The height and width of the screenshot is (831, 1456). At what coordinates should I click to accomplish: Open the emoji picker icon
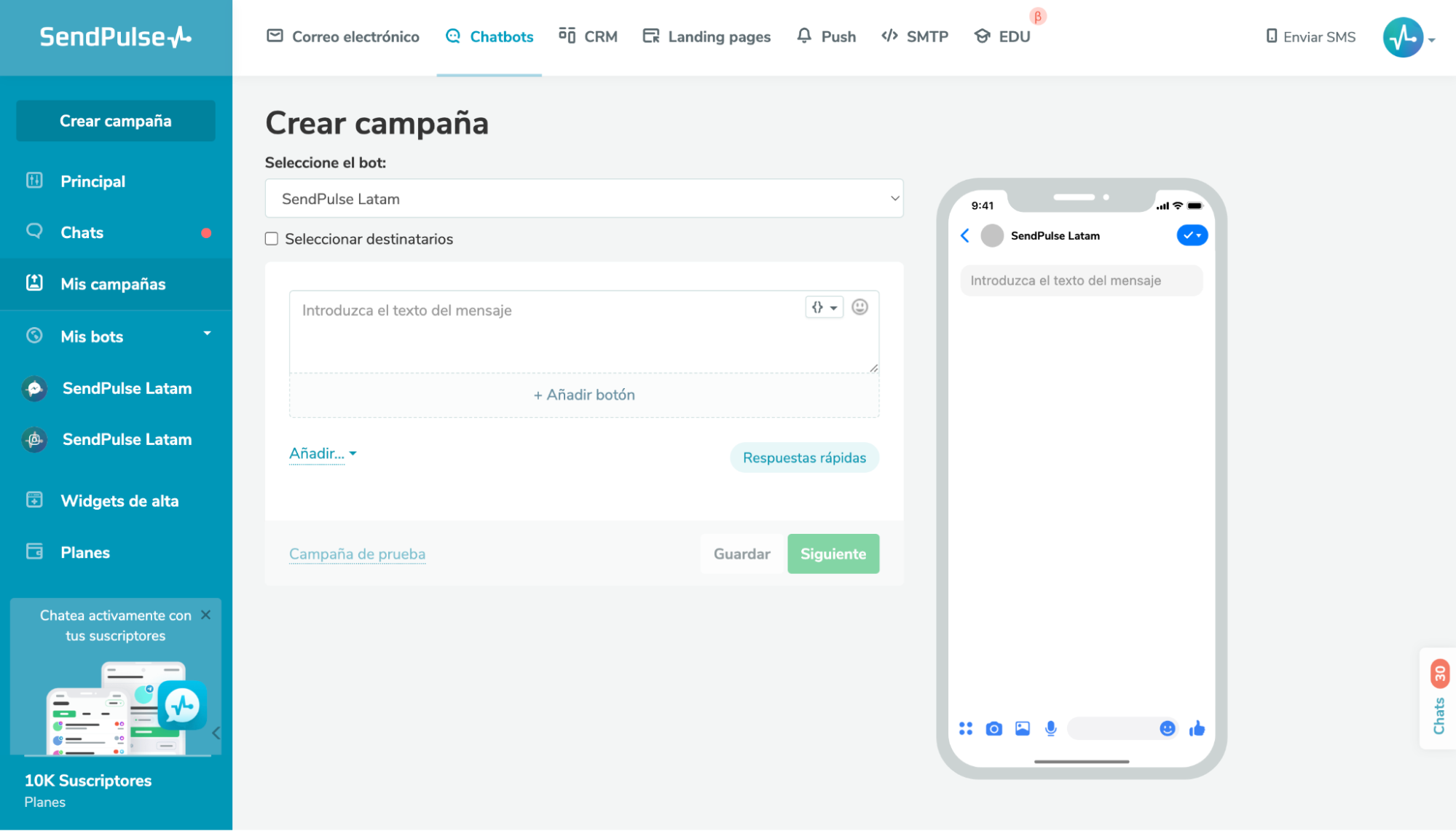click(x=859, y=307)
